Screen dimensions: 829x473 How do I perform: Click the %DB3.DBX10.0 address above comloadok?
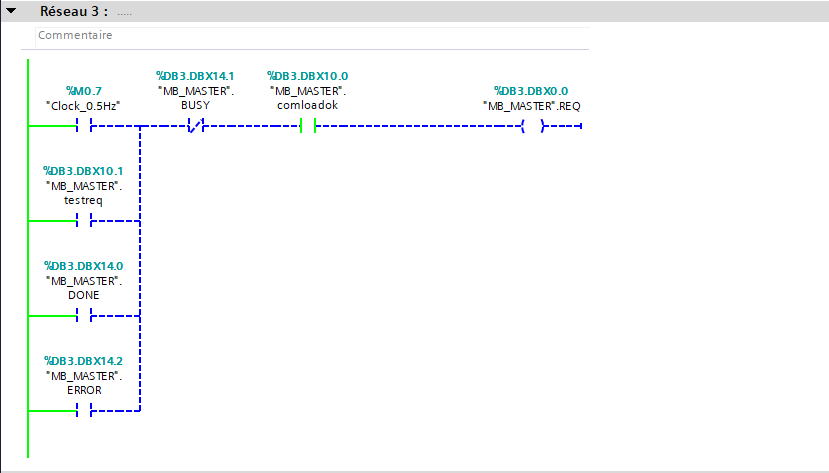coord(307,76)
